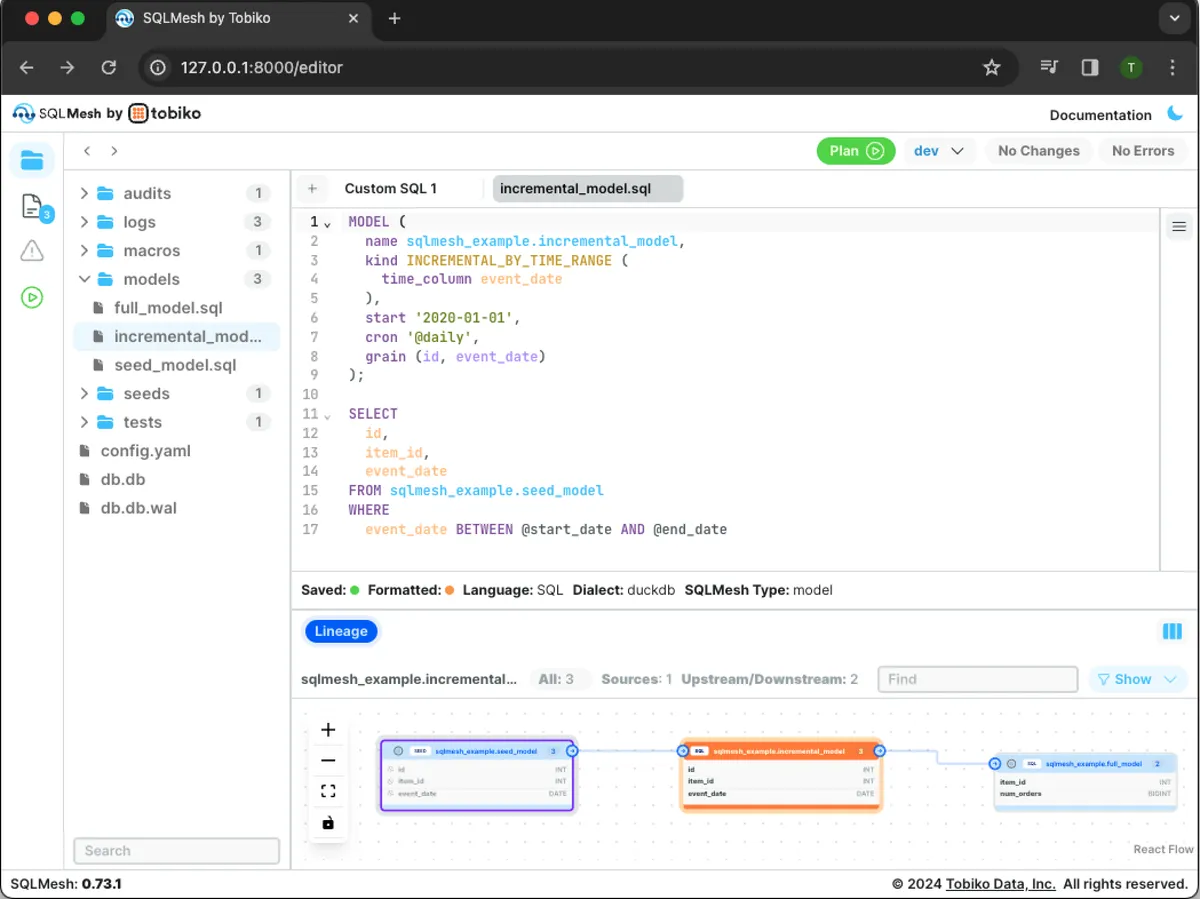The height and width of the screenshot is (899, 1200).
Task: Click the green Plan button
Action: coord(856,151)
